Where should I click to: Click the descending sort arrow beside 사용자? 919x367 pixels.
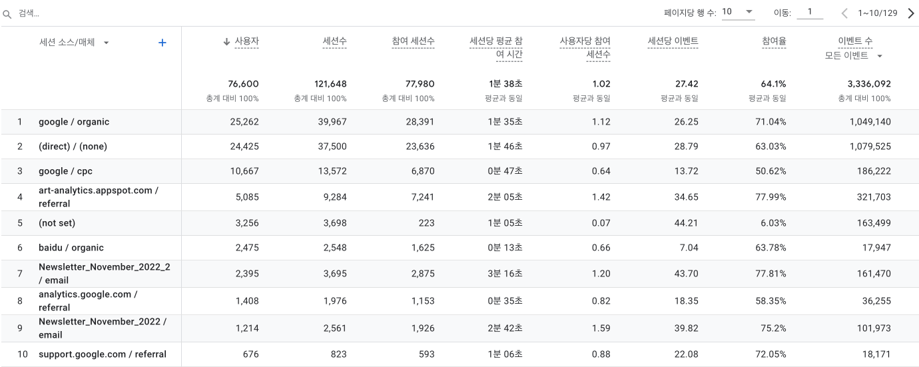(226, 41)
